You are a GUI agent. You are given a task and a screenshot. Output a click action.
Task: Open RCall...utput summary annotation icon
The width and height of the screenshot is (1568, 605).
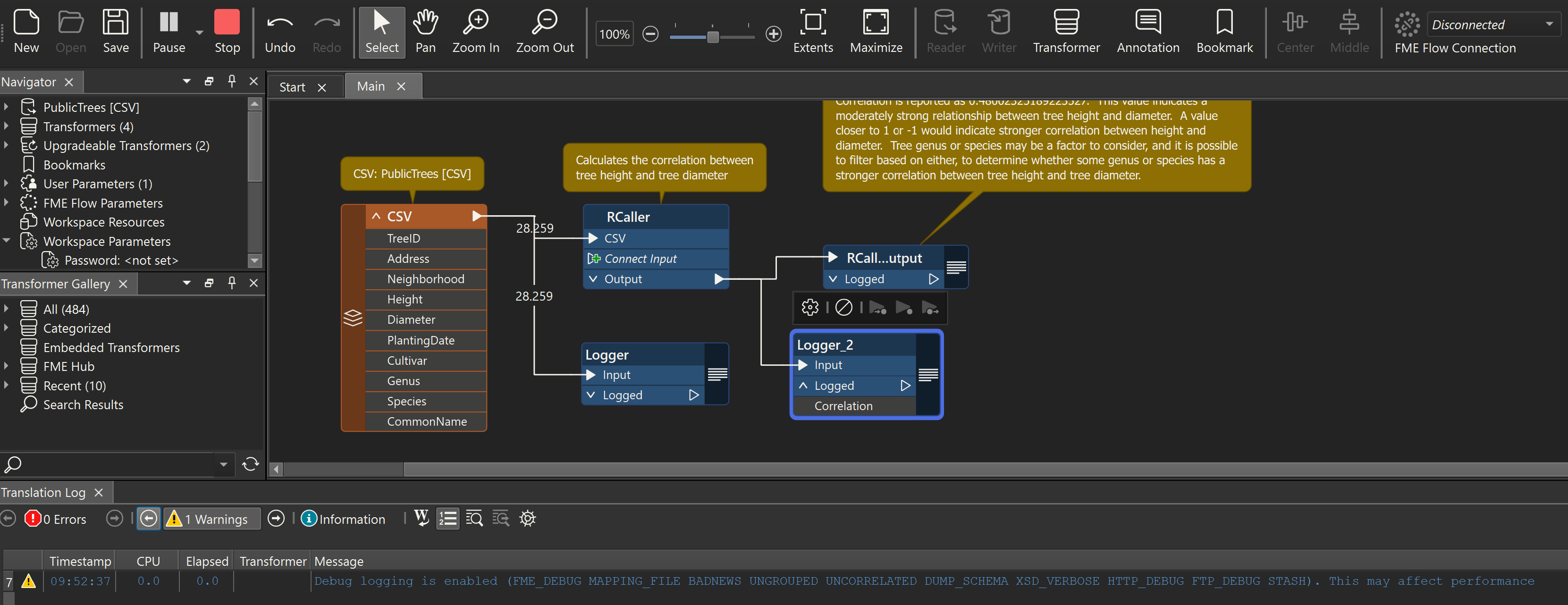956,267
